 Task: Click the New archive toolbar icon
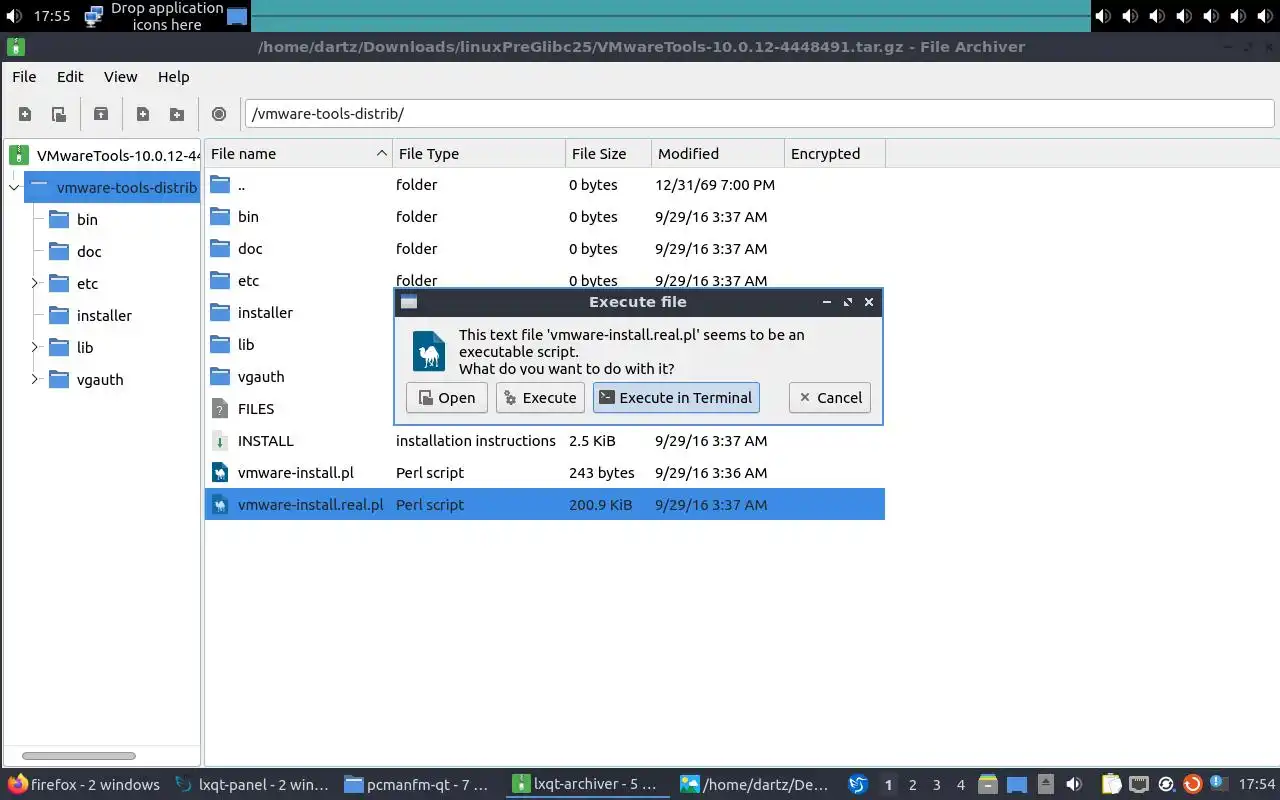pos(25,114)
